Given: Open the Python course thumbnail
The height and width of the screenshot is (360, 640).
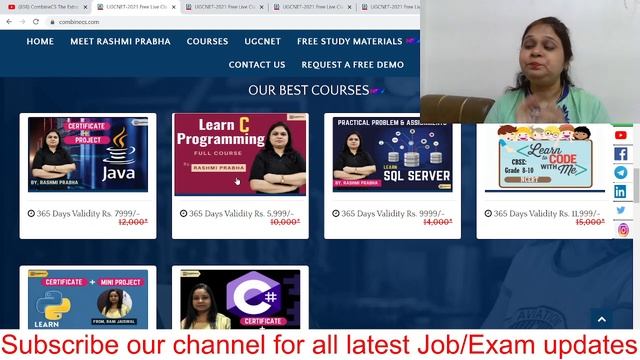Looking at the screenshot, I should point(88,299).
